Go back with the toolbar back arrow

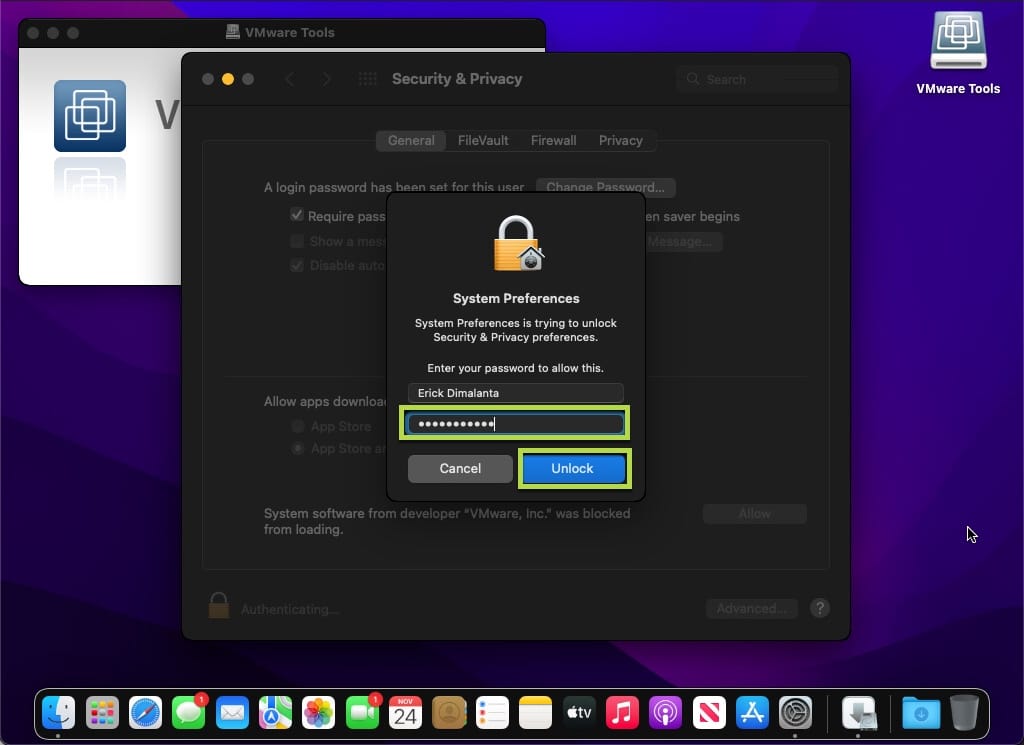point(290,79)
